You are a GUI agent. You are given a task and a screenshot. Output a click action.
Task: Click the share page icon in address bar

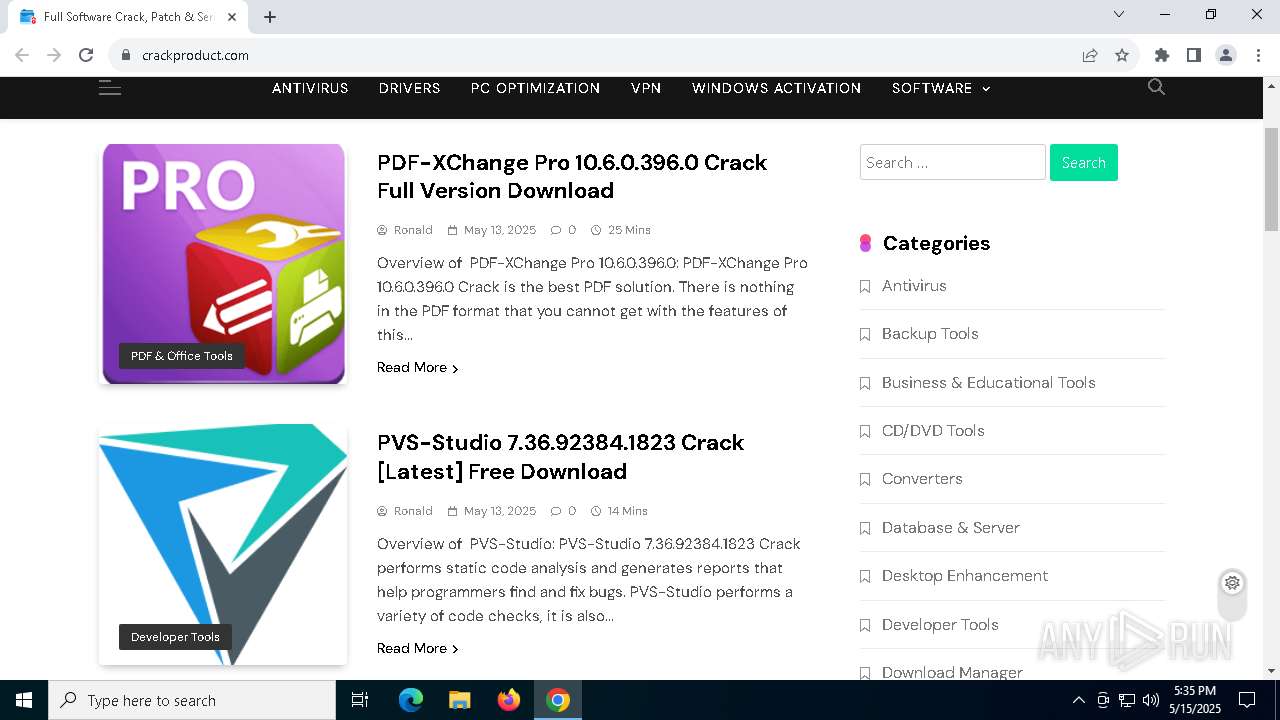1090,55
